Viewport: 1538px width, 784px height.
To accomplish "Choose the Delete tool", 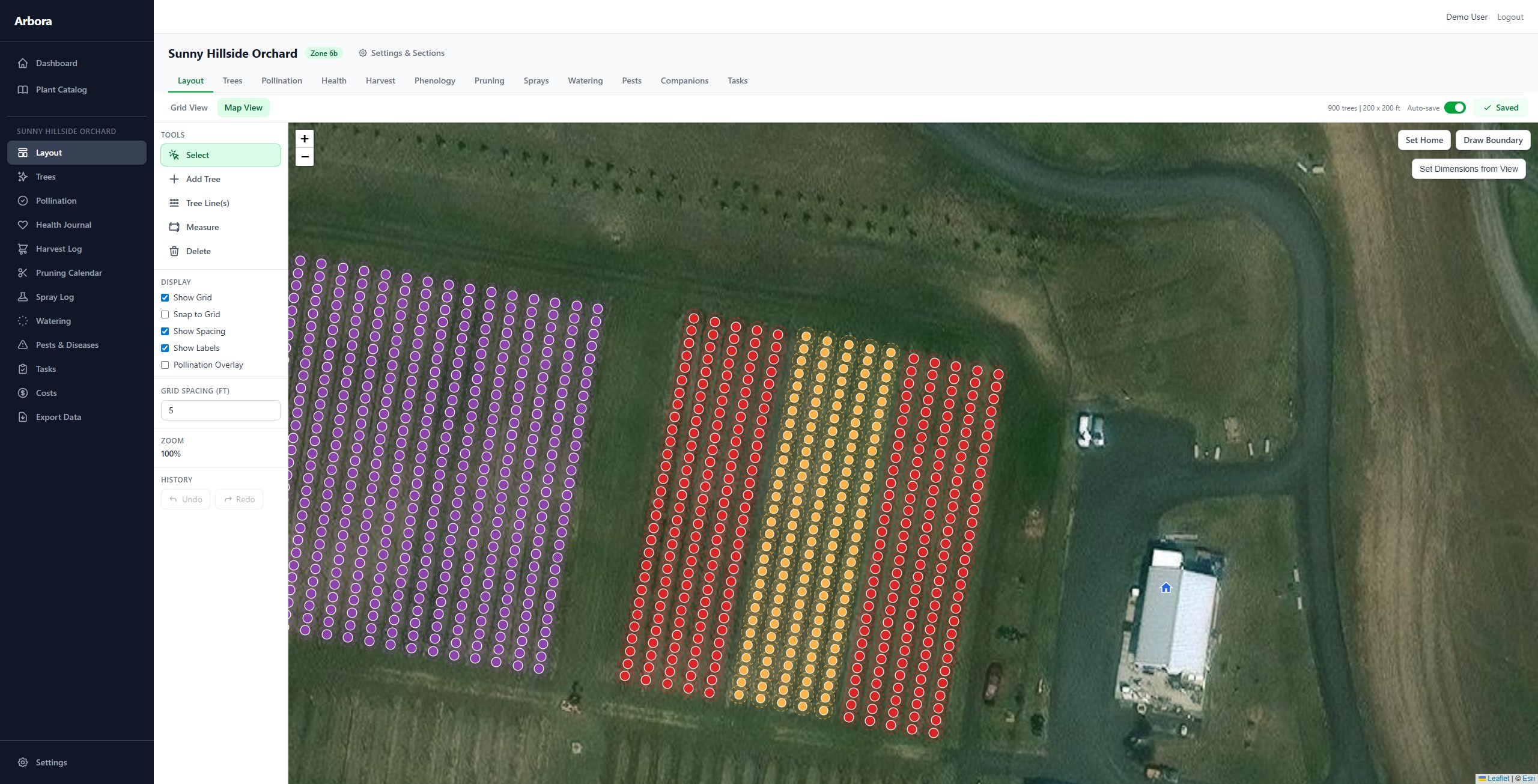I will (198, 251).
